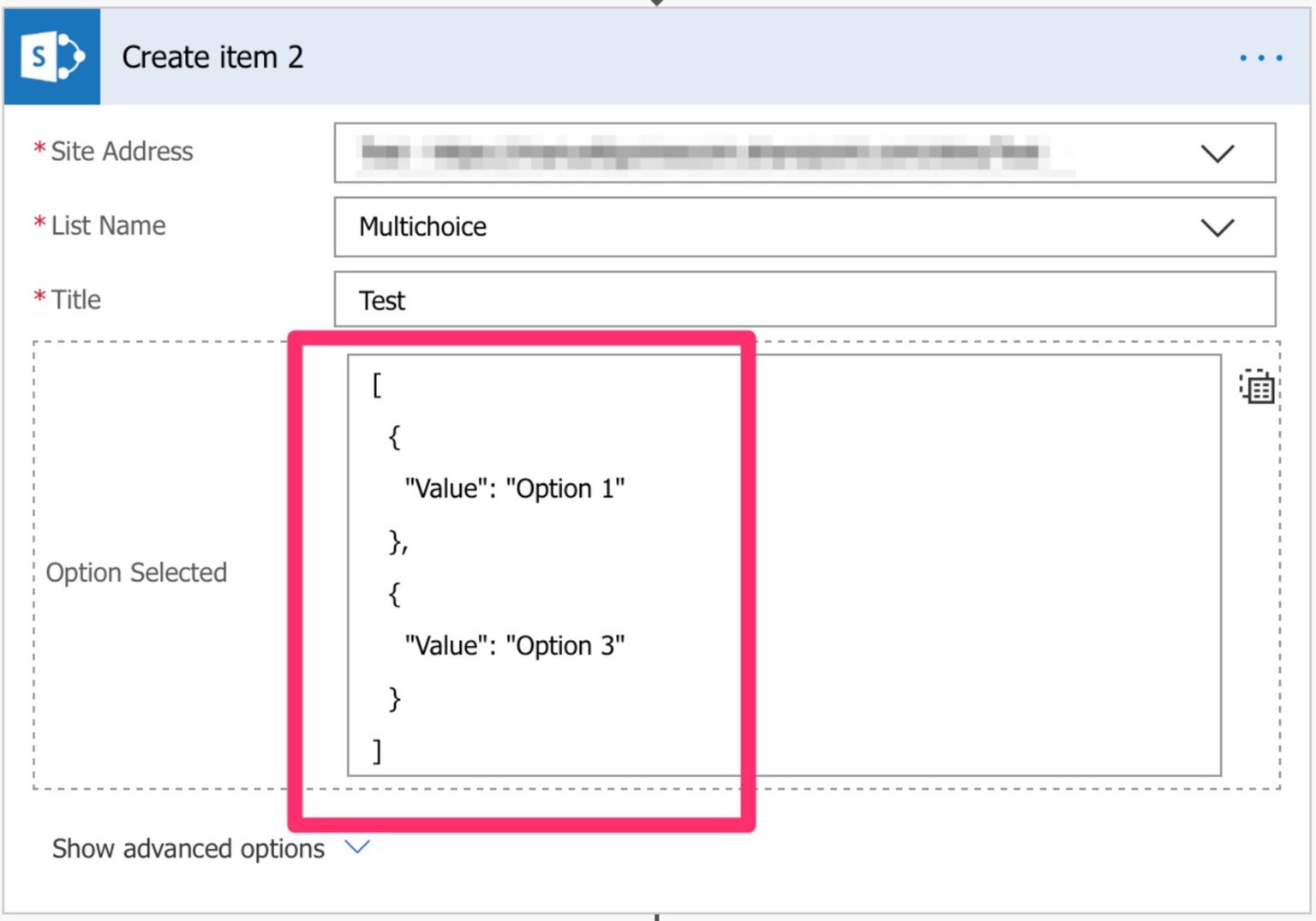The height and width of the screenshot is (921, 1316).
Task: Click the Show advanced options chevron
Action: coord(357,847)
